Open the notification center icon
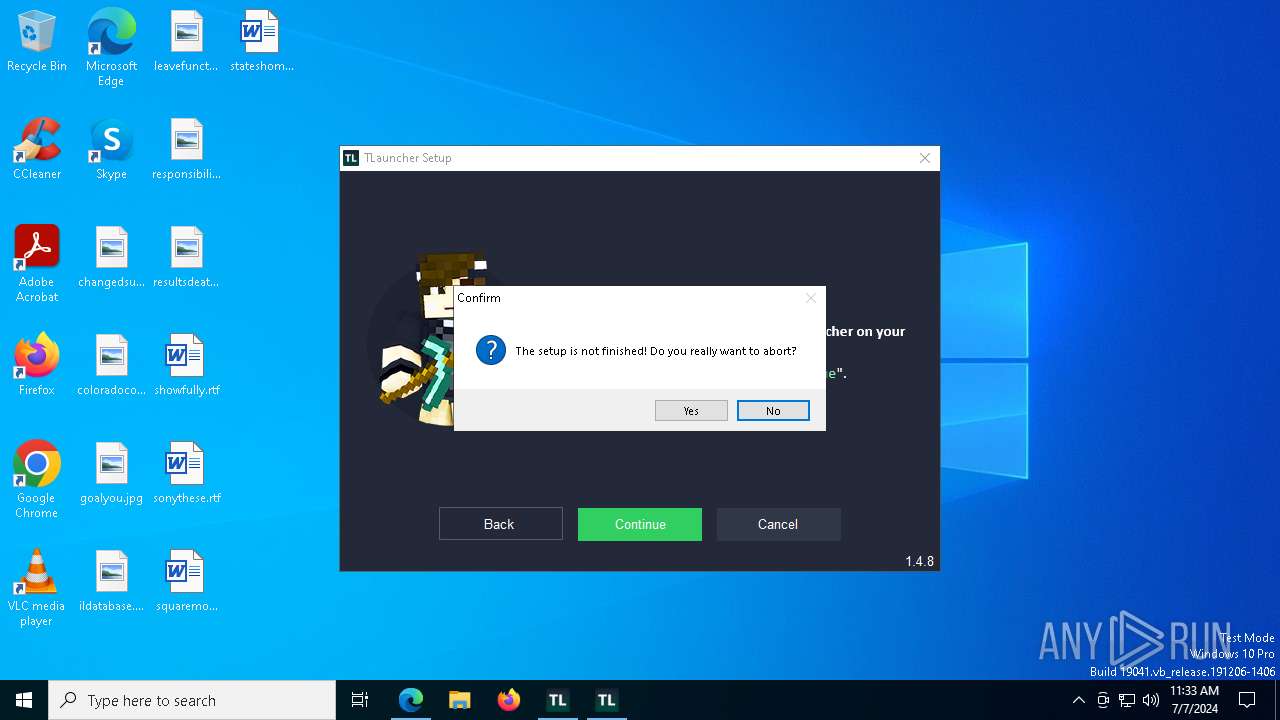This screenshot has width=1280, height=720. click(x=1247, y=700)
